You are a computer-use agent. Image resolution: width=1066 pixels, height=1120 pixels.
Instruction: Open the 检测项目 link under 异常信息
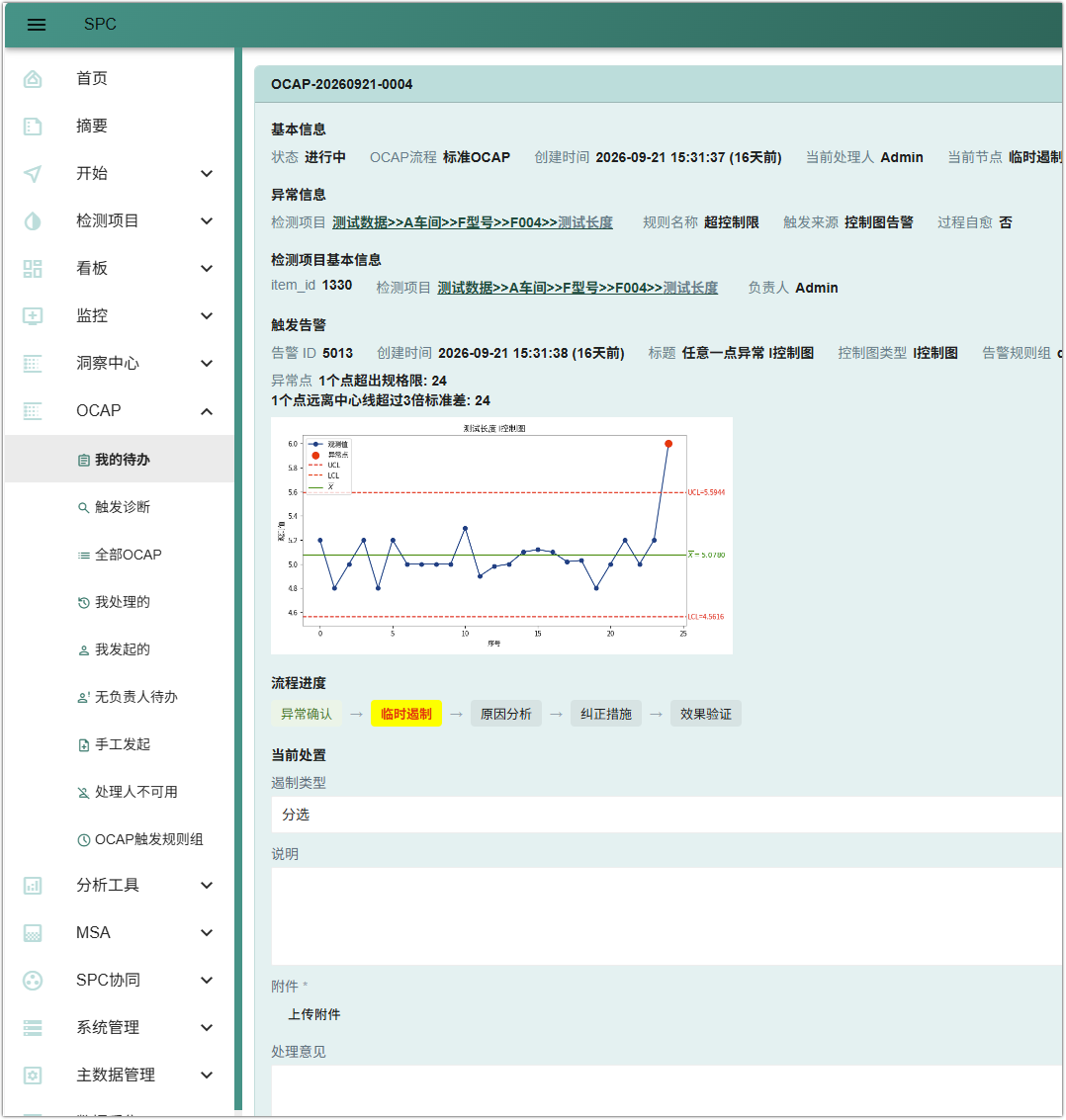473,222
